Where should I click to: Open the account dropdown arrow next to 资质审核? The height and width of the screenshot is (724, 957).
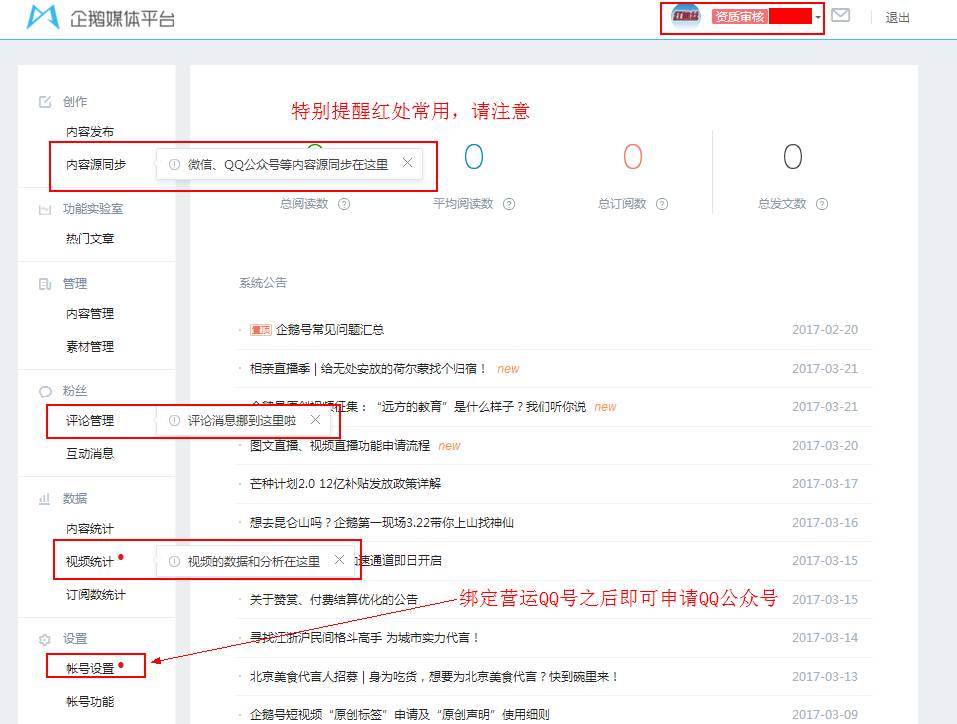[817, 17]
